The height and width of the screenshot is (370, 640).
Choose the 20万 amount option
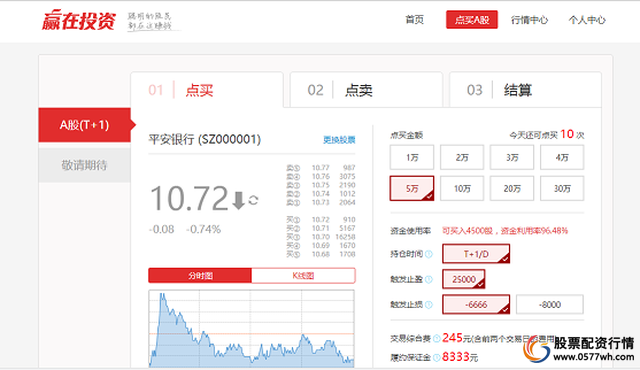coord(512,188)
